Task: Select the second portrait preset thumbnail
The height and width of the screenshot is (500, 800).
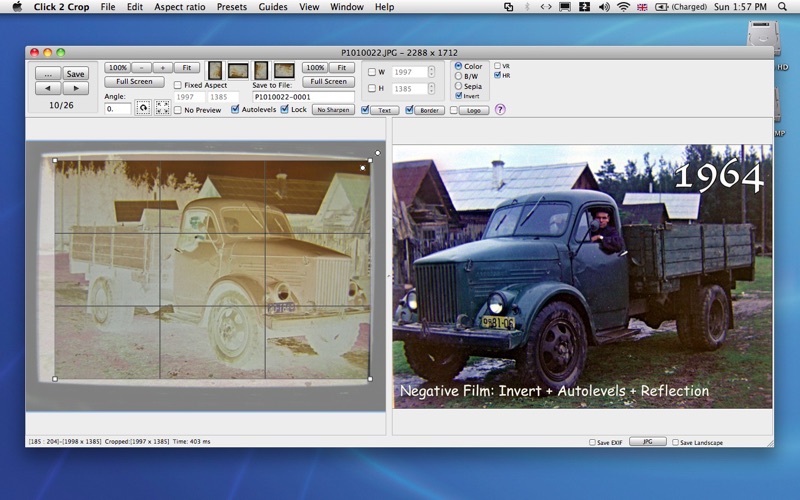Action: (x=261, y=70)
